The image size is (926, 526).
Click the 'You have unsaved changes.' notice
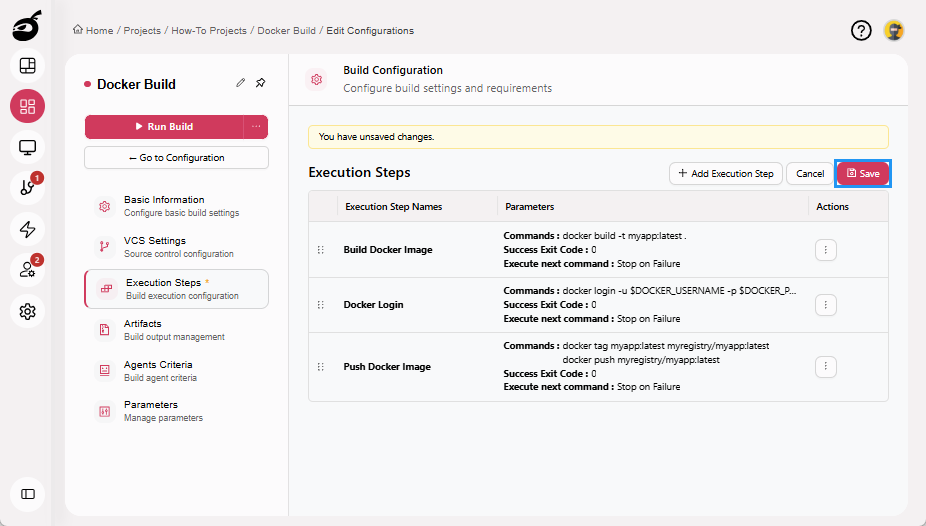tap(598, 137)
